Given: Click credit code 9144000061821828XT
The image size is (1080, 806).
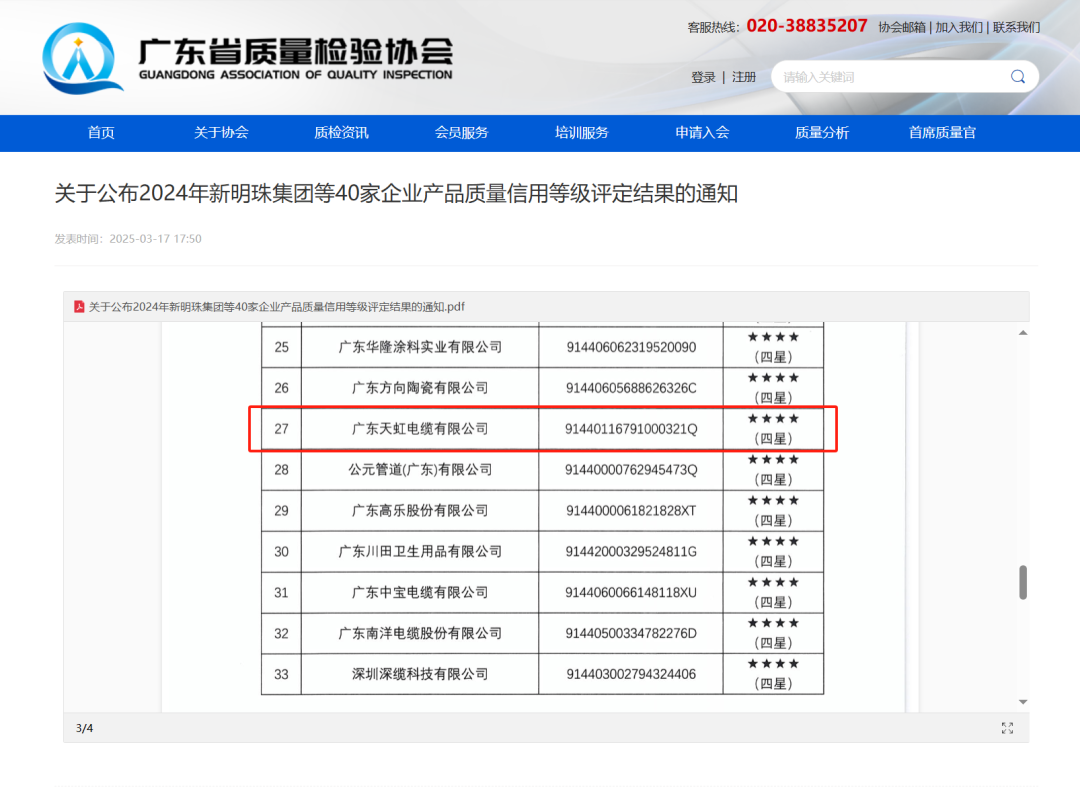Looking at the screenshot, I should tap(631, 510).
